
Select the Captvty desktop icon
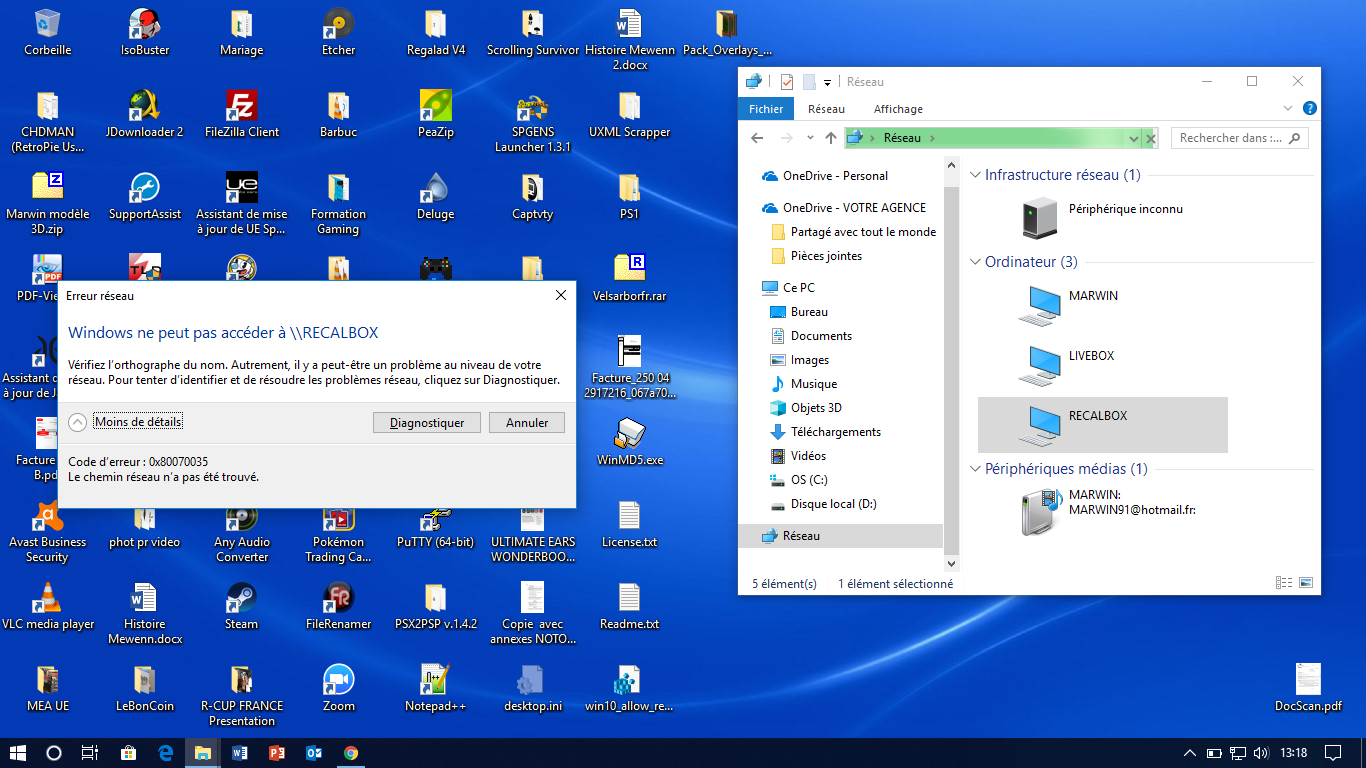click(533, 196)
